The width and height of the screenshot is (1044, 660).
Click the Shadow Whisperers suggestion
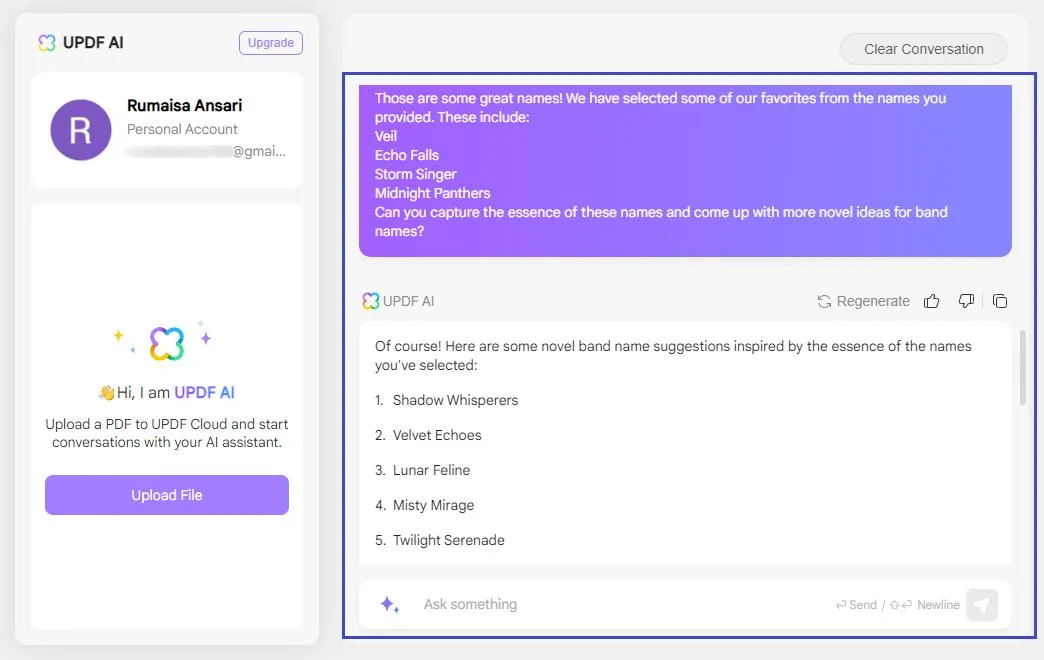point(455,400)
